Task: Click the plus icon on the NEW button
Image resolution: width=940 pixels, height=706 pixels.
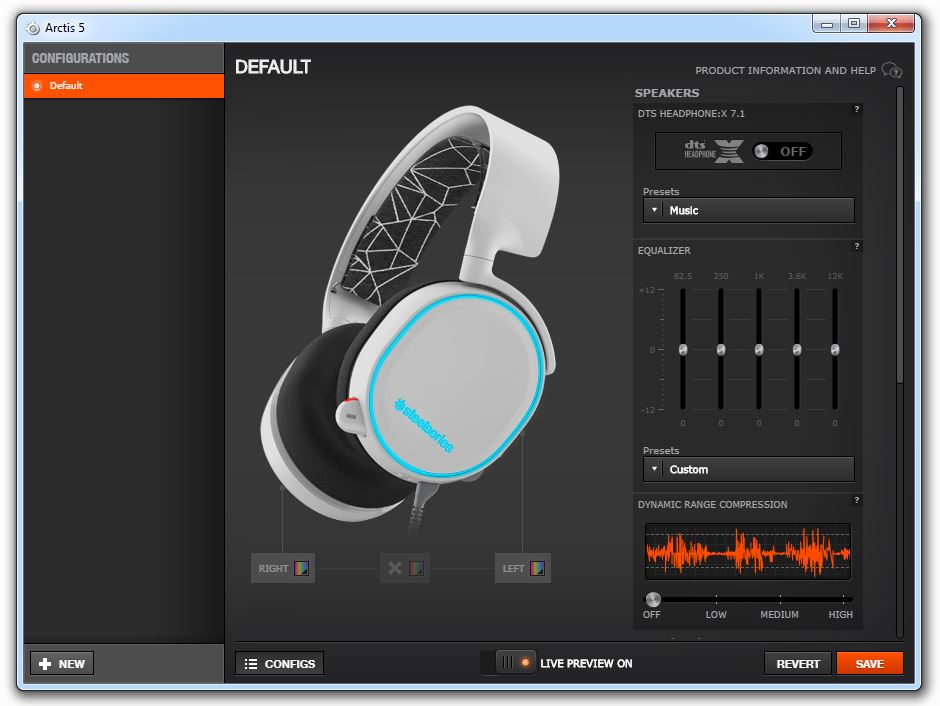Action: [45, 664]
